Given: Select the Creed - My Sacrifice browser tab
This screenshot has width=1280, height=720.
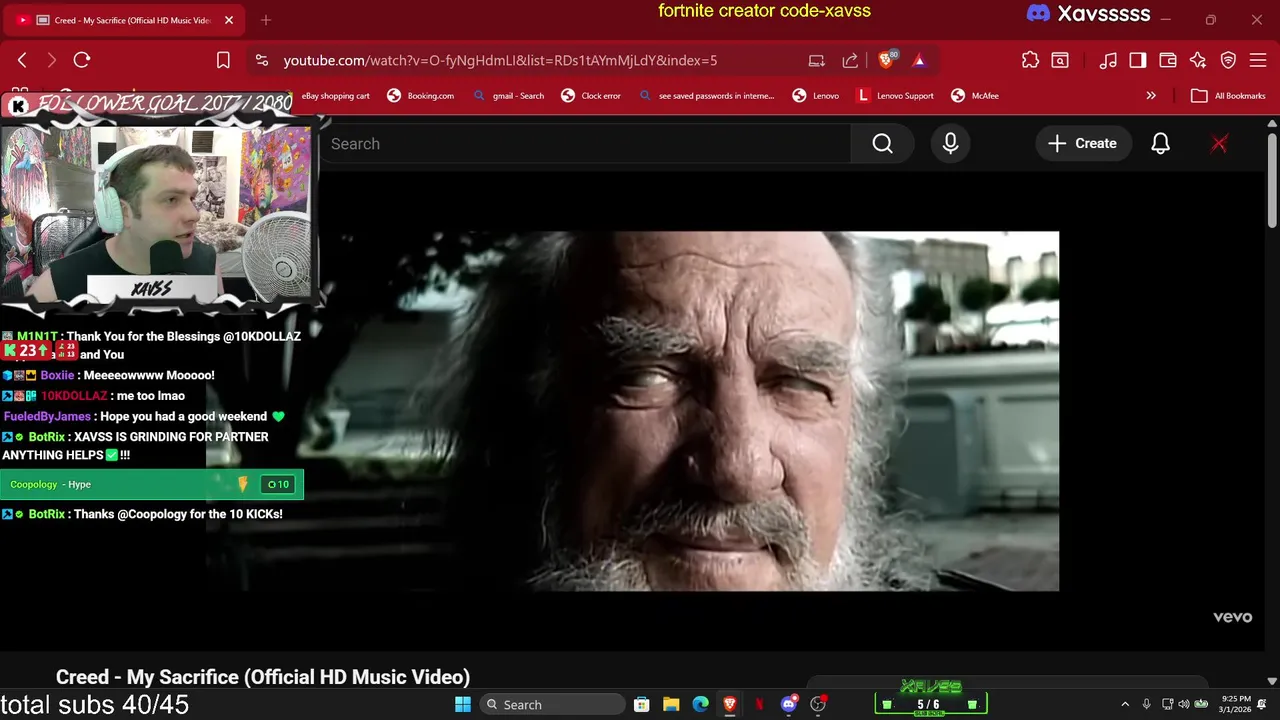Looking at the screenshot, I should 122,20.
